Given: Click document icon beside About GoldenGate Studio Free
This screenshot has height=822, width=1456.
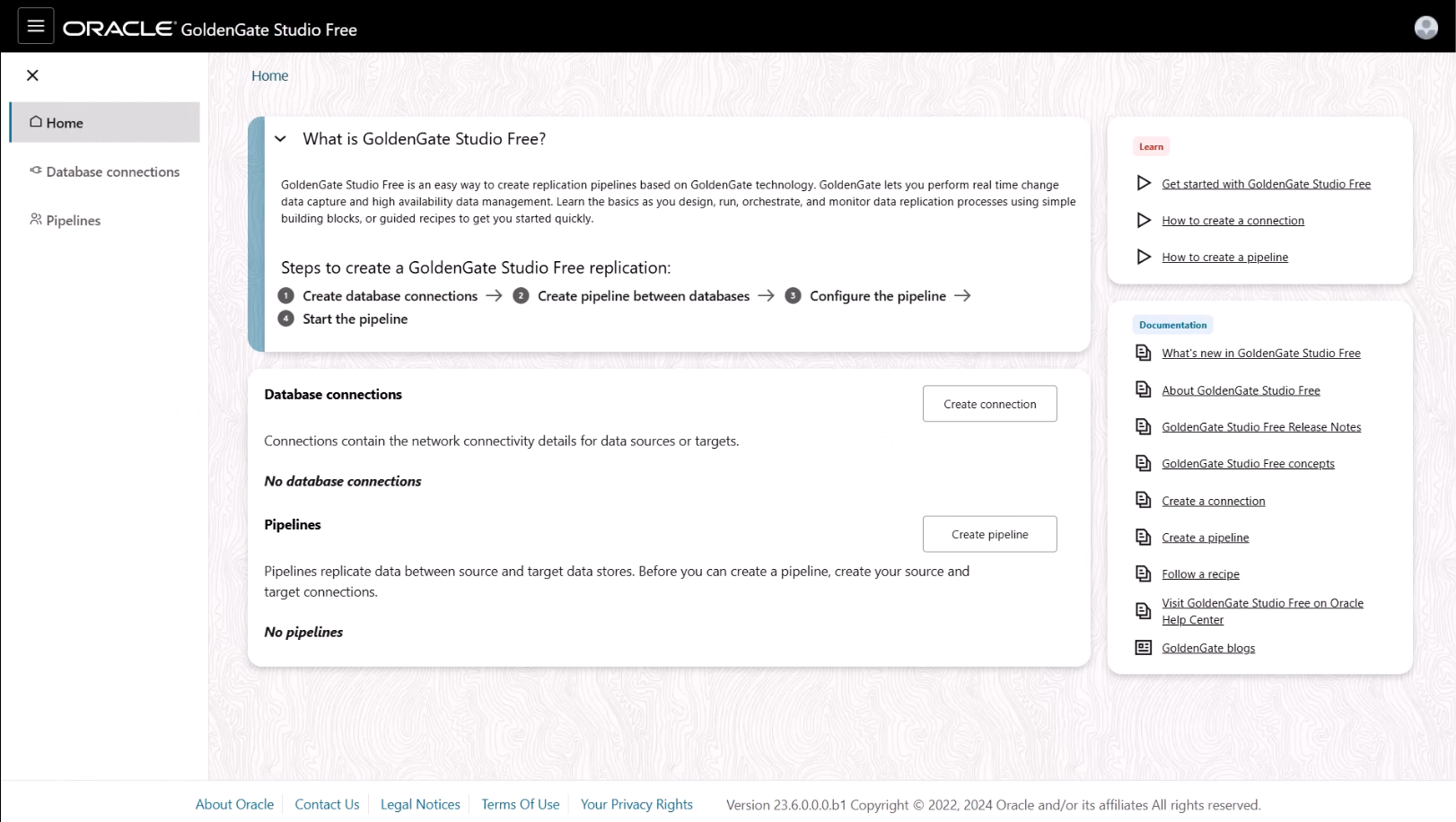Looking at the screenshot, I should tap(1144, 389).
